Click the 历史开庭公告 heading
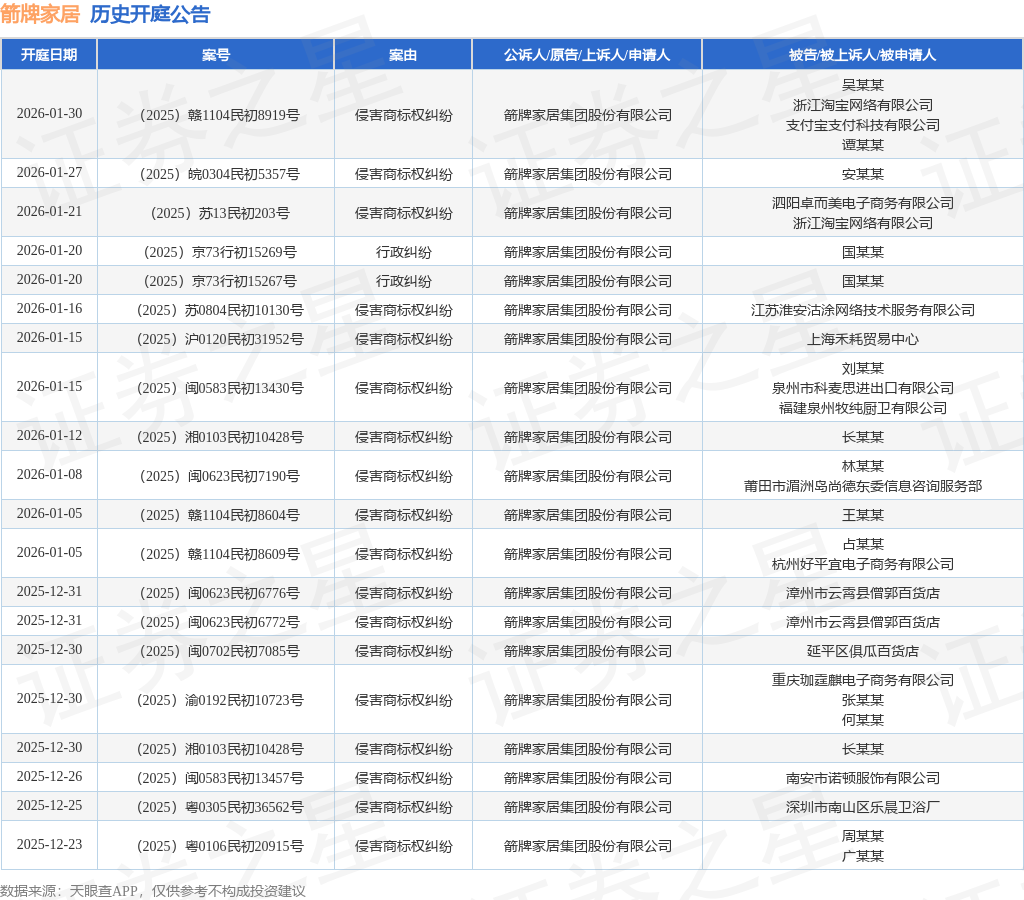This screenshot has height=900, width=1024. [150, 14]
